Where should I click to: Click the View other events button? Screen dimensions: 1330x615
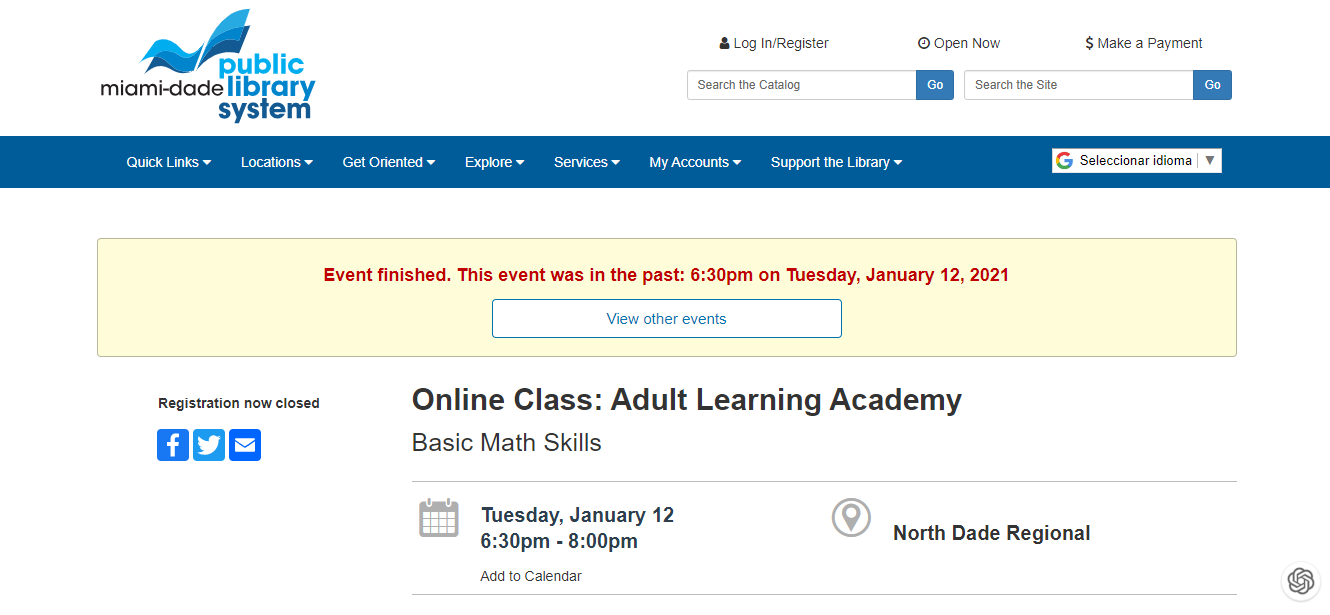[667, 319]
